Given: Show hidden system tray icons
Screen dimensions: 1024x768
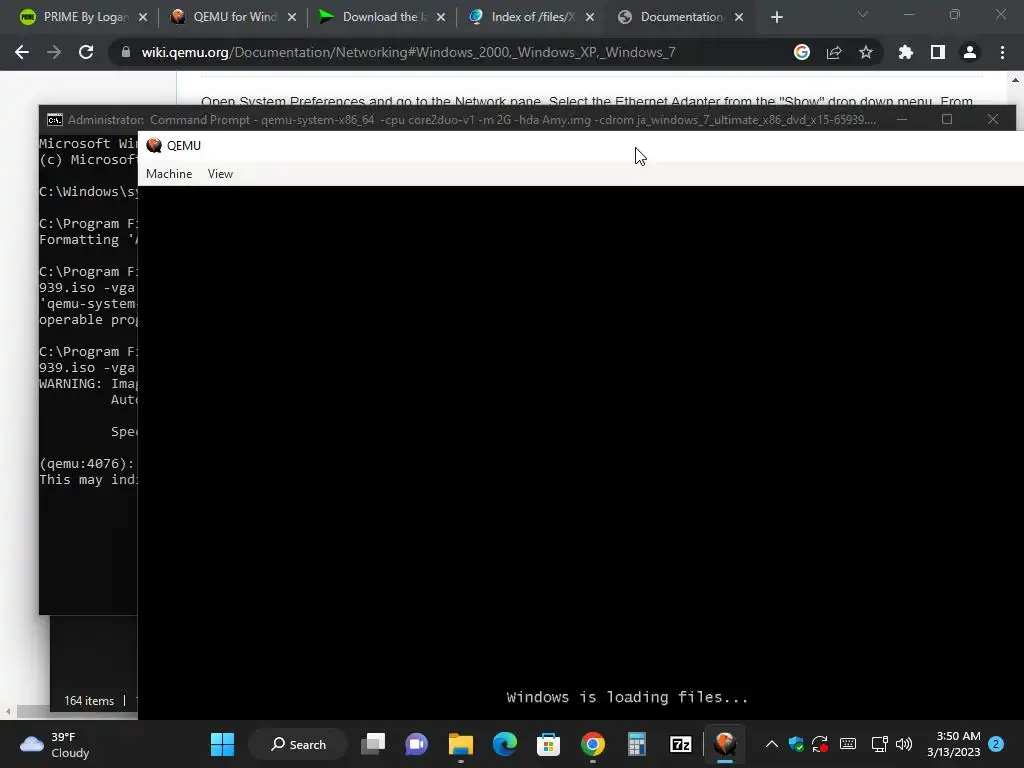Looking at the screenshot, I should (772, 744).
